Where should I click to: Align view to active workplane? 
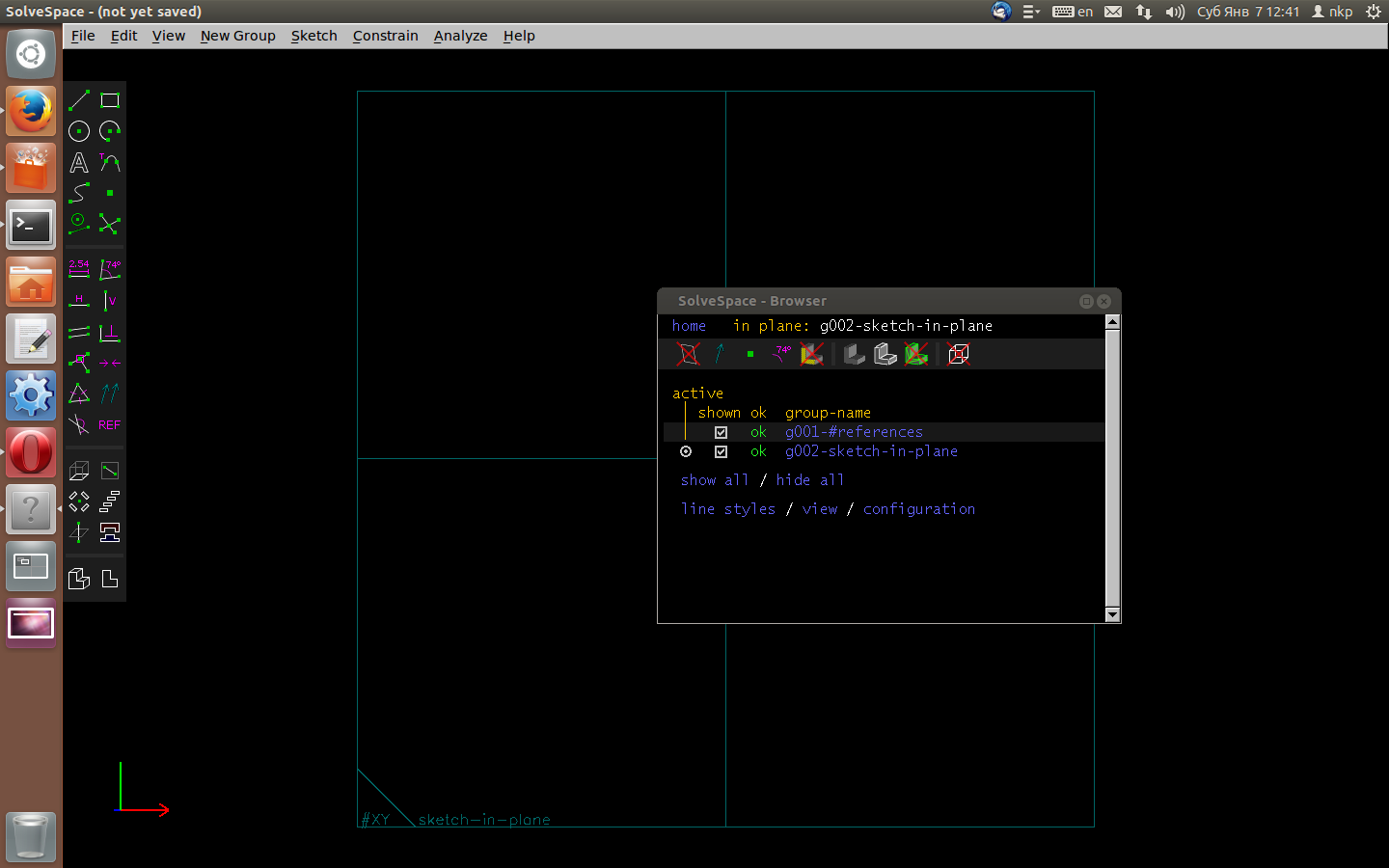(110, 579)
